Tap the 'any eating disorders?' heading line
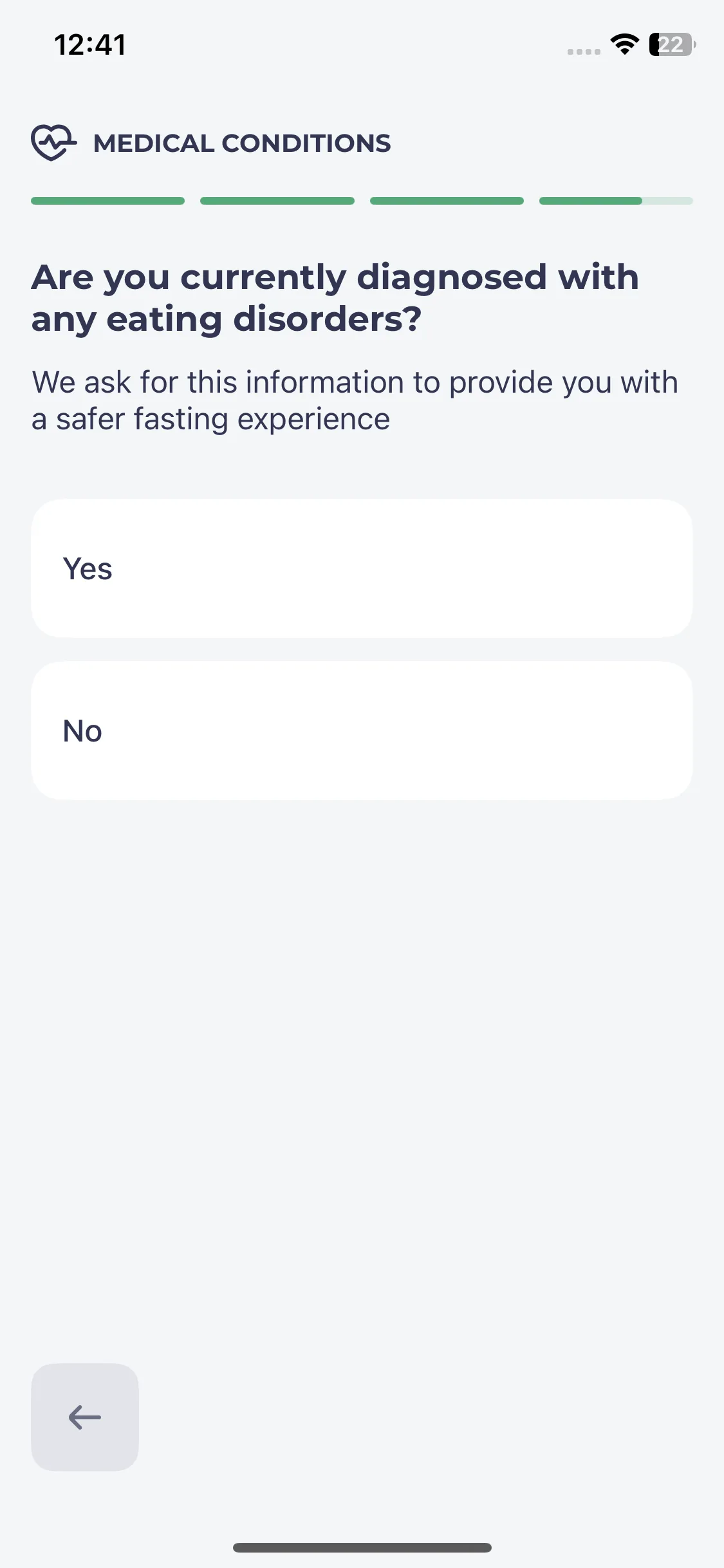 coord(227,319)
